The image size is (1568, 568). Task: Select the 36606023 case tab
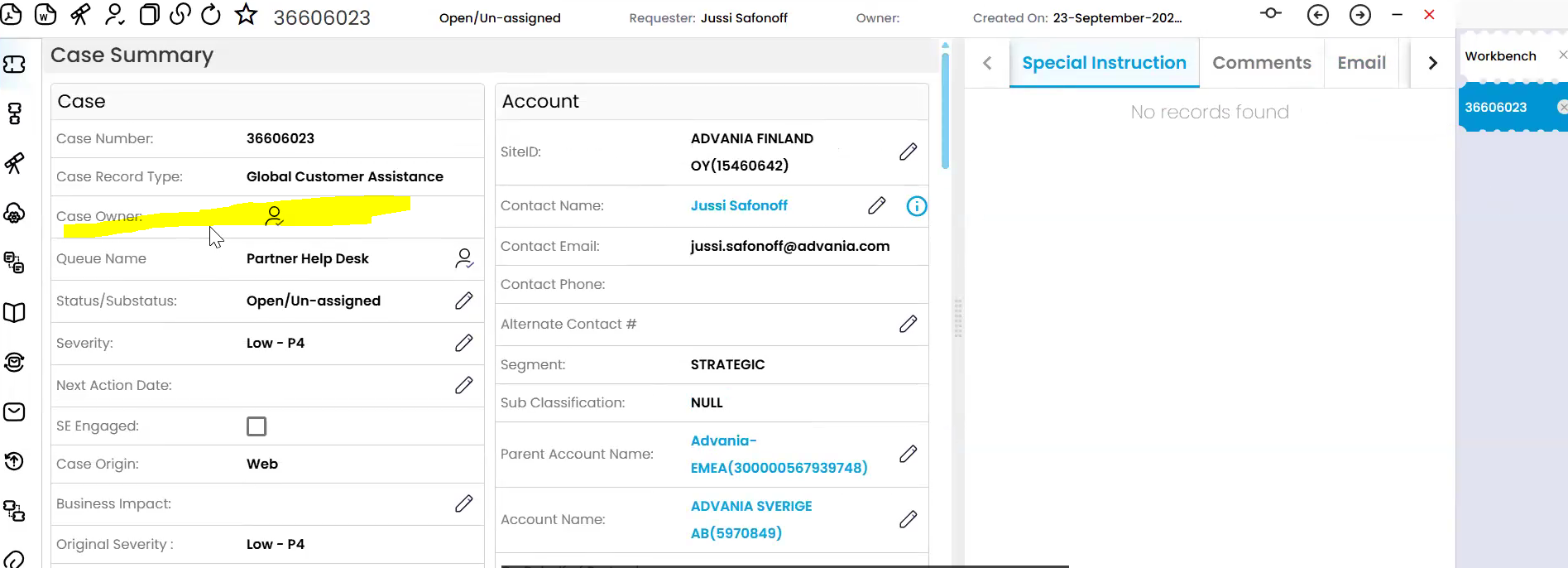(1496, 108)
